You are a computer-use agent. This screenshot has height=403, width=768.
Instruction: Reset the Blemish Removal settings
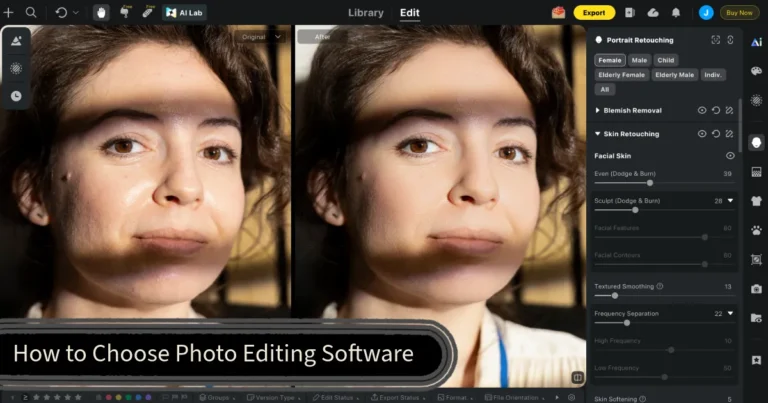716,111
